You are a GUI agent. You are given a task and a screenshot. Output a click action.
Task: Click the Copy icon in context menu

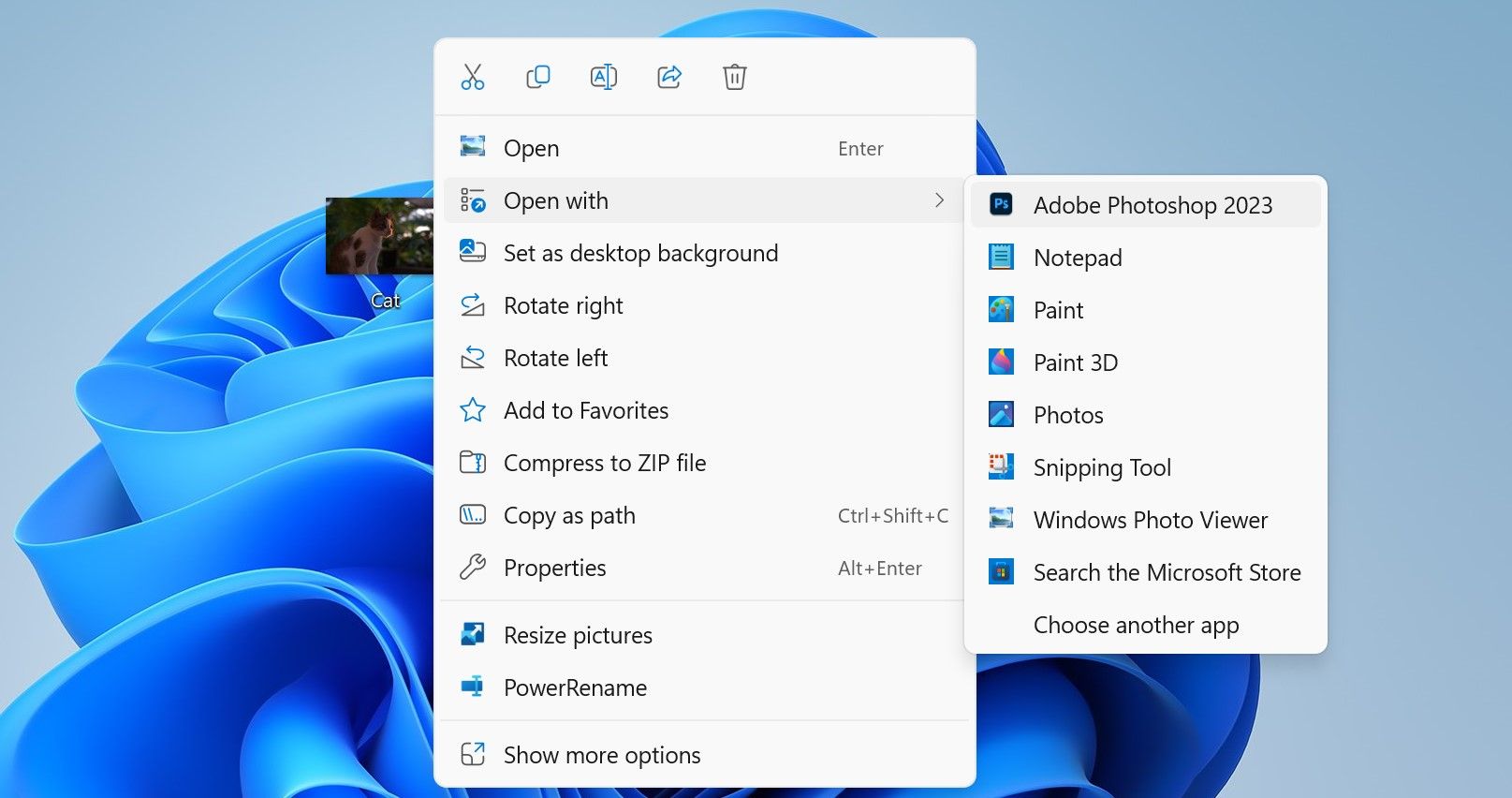[538, 77]
